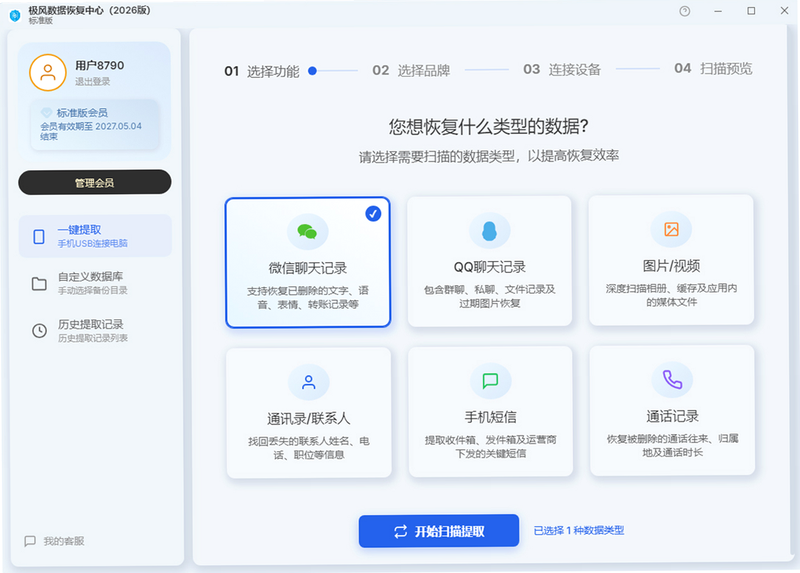Go to step 04 扫描预览

coord(713,68)
